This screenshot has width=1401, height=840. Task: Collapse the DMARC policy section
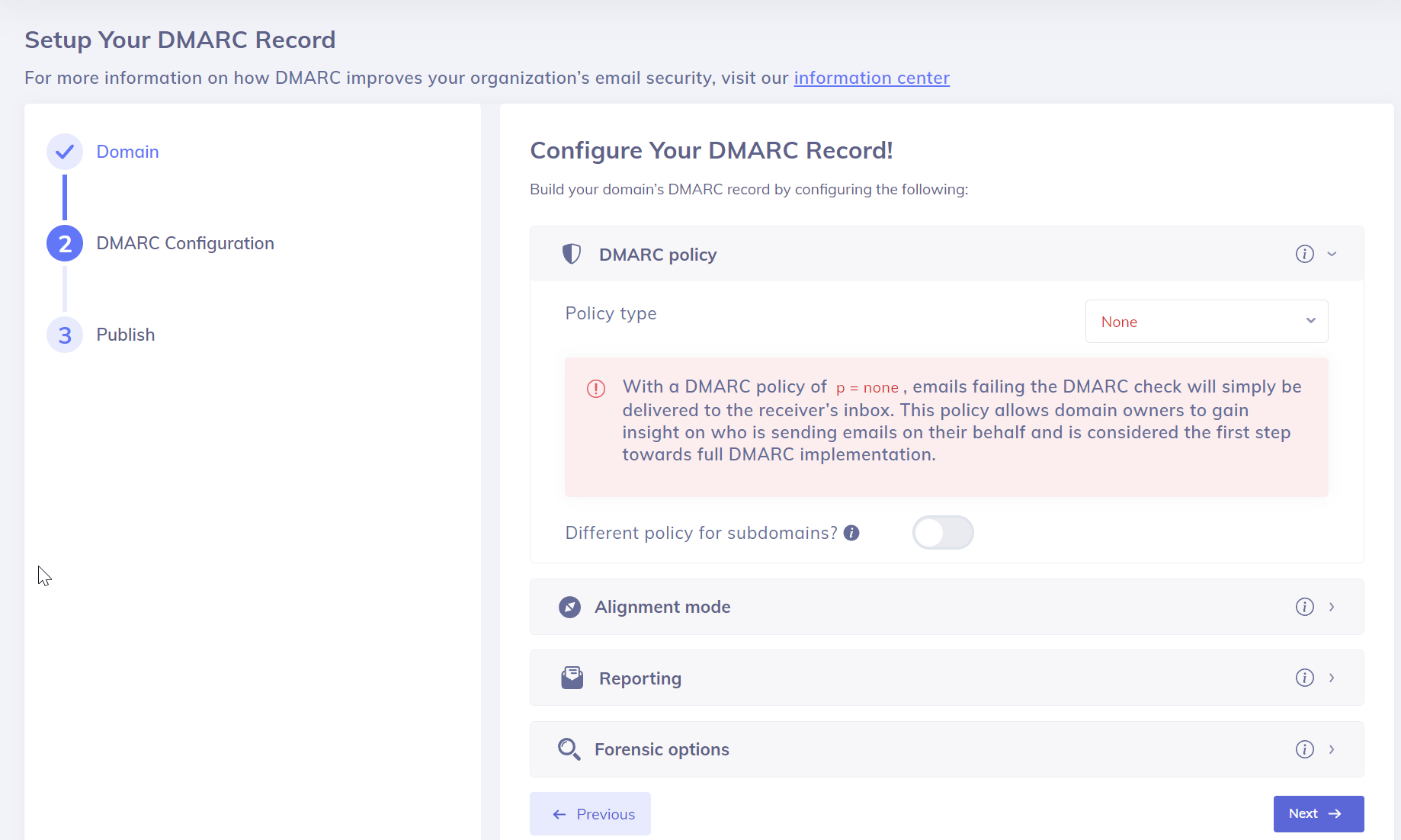pos(1332,254)
